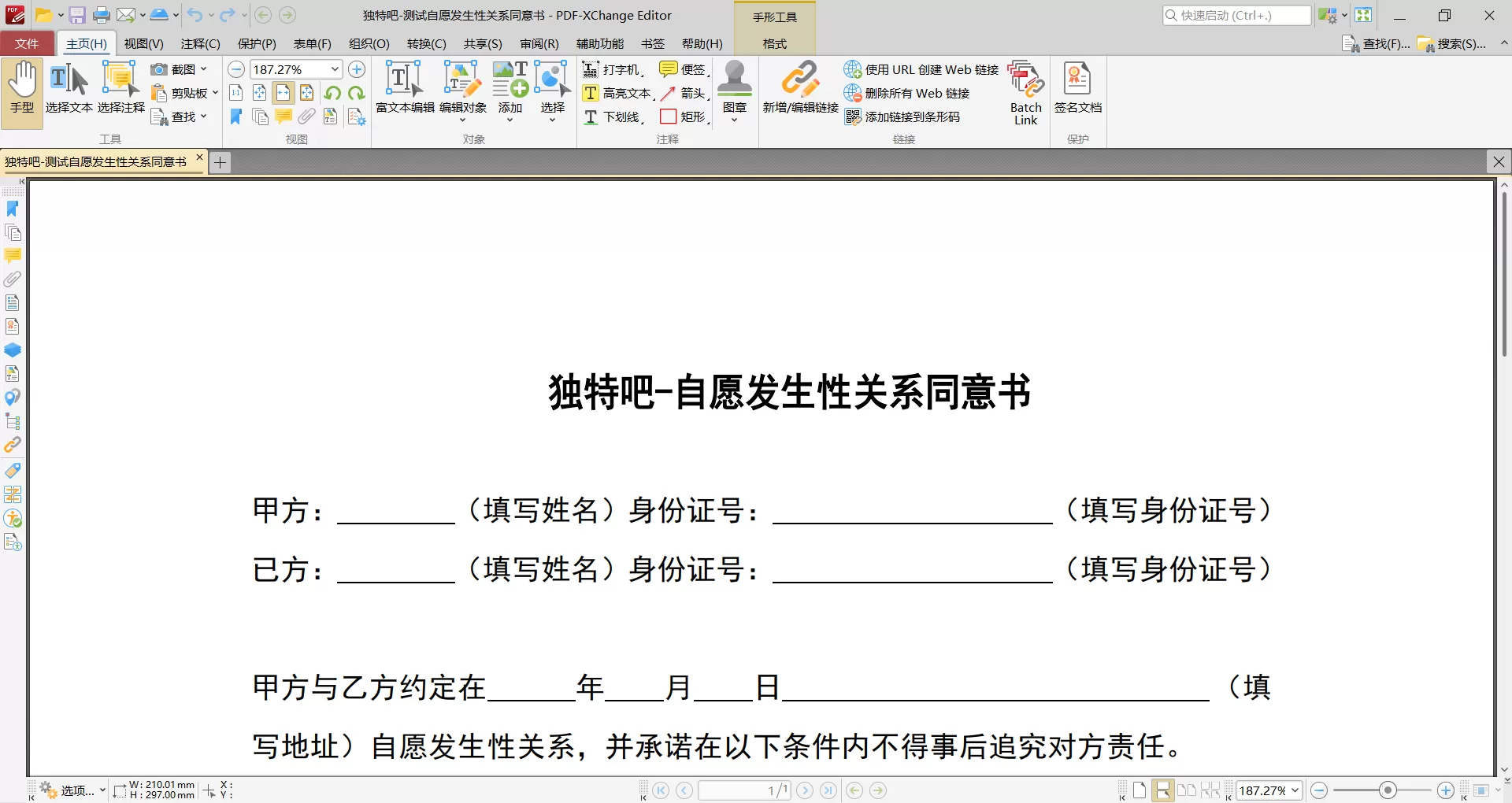Enable two-page layout in the status bar

(x=1188, y=790)
